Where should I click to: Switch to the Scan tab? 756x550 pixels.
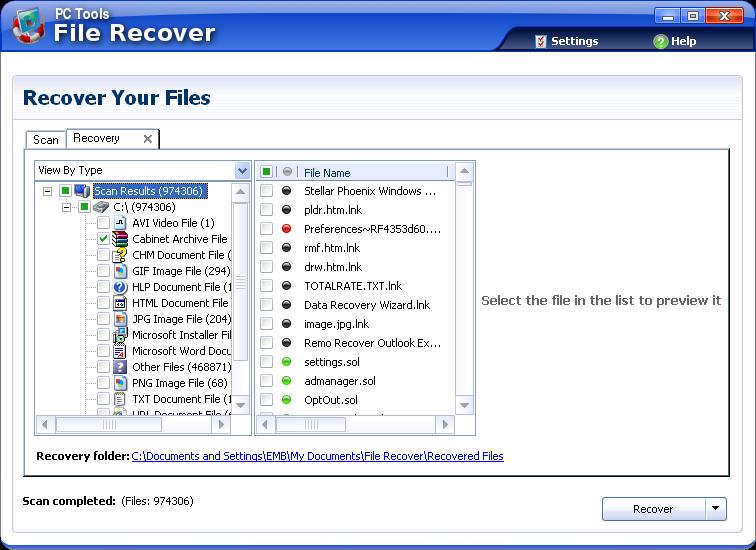point(46,140)
